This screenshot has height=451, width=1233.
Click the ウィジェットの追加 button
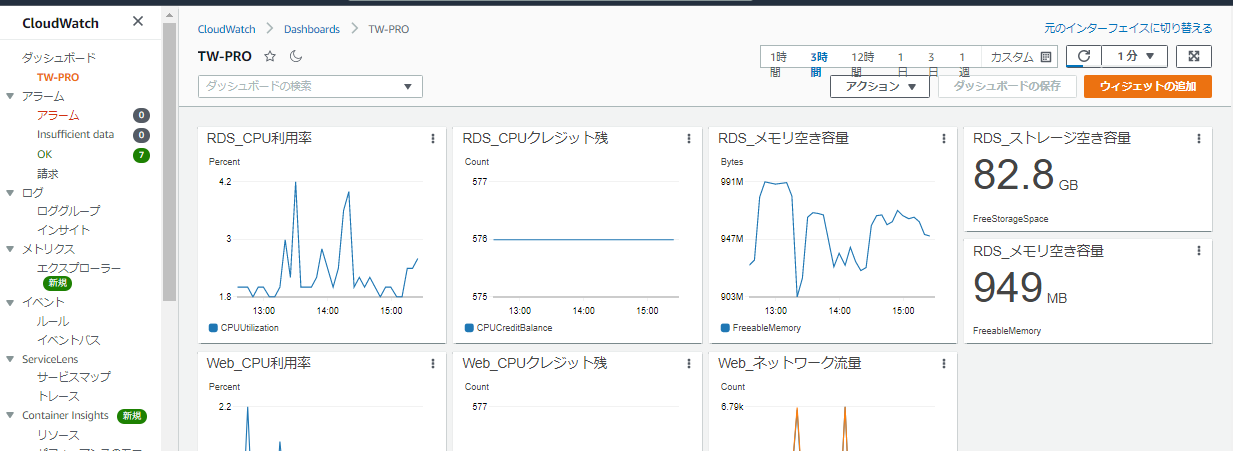pyautogui.click(x=1148, y=87)
